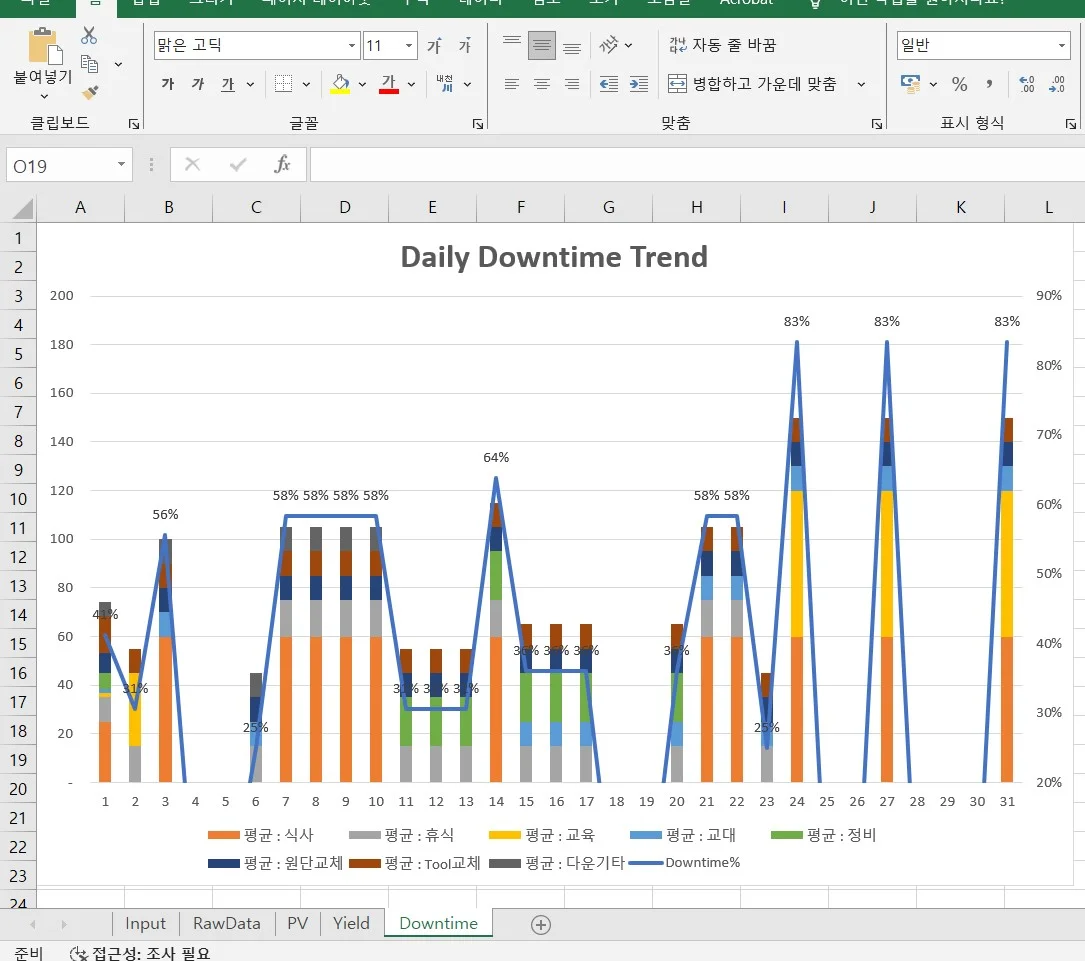Expand the fill color dropdown arrow
The height and width of the screenshot is (961, 1085).
click(x=362, y=84)
